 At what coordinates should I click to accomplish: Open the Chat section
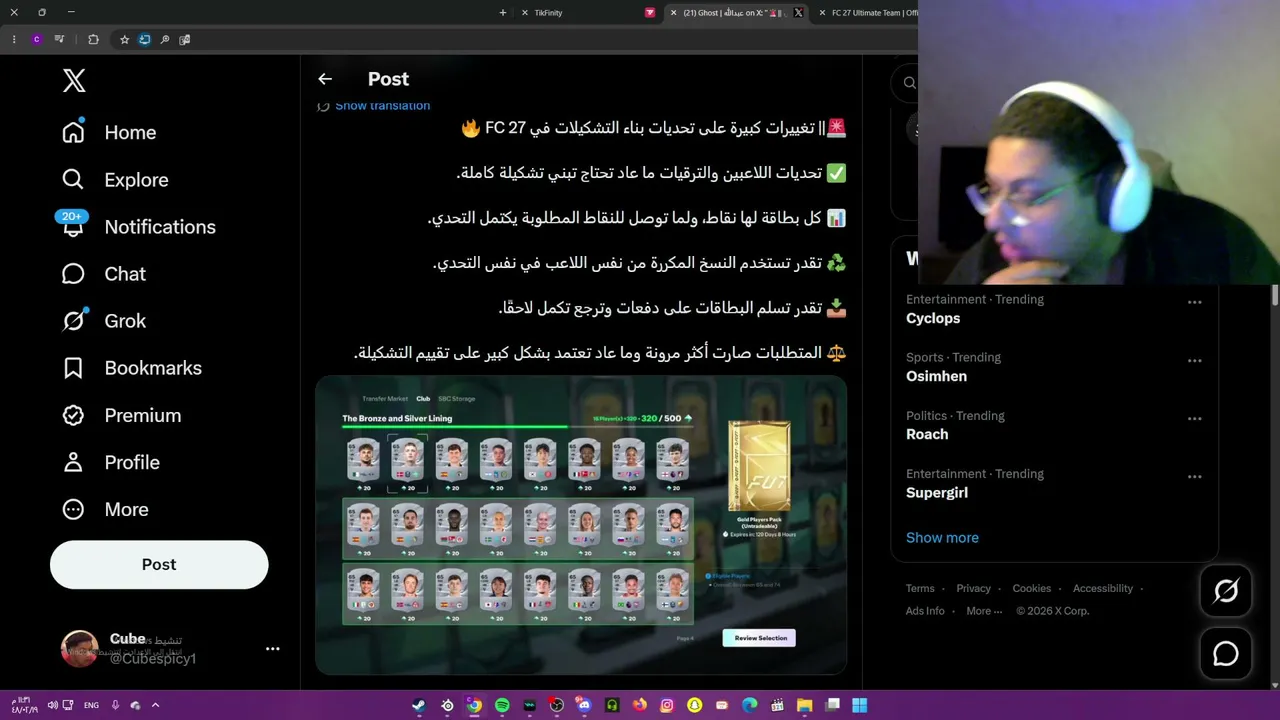pyautogui.click(x=103, y=274)
